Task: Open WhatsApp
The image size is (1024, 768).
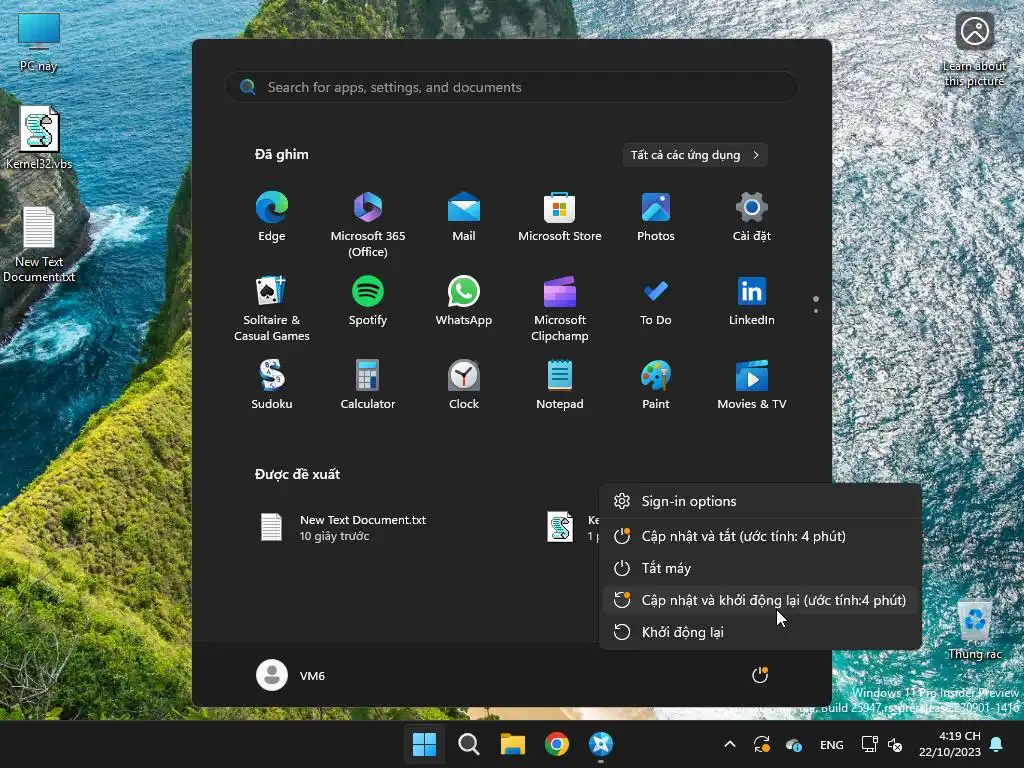Action: (x=464, y=301)
